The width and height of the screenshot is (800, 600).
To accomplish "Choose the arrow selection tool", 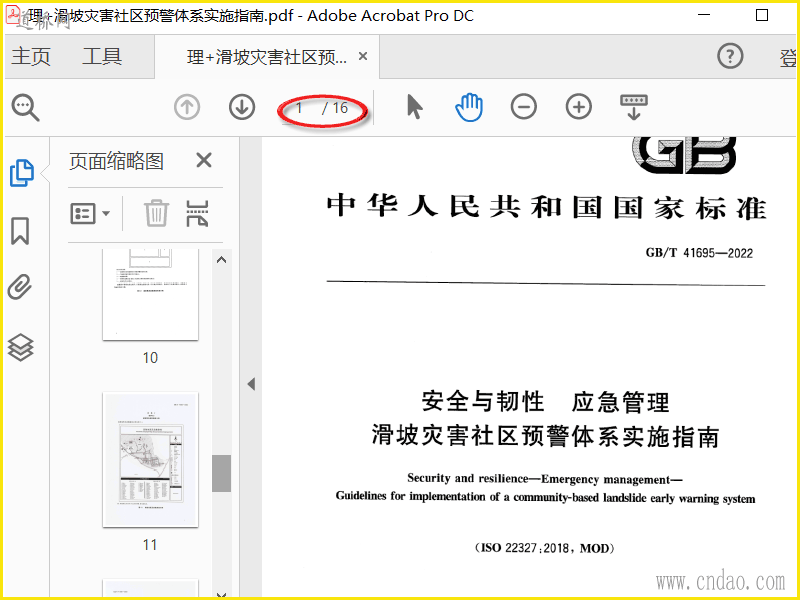I will [x=415, y=107].
